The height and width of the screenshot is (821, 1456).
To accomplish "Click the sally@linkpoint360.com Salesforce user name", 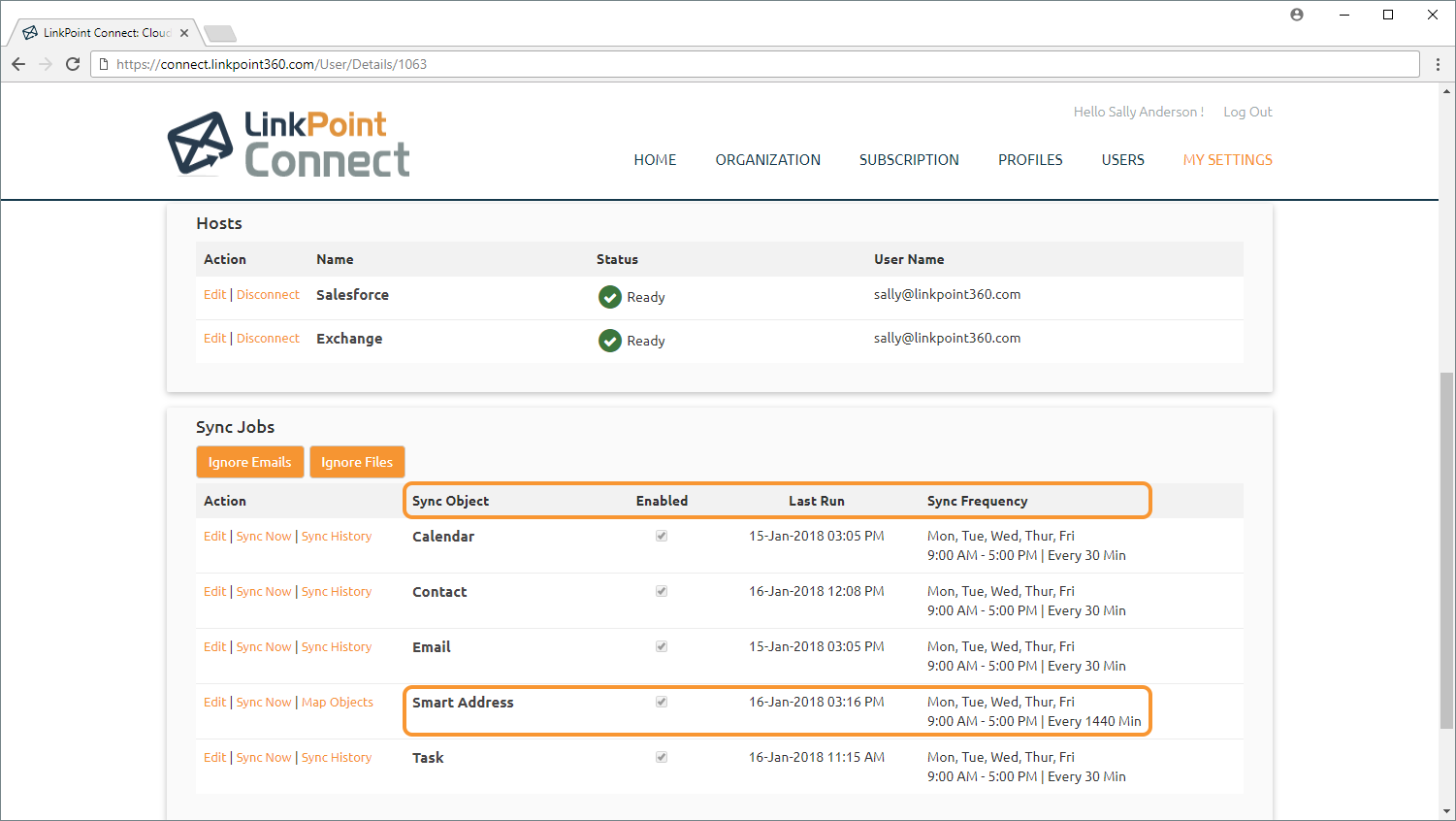I will click(x=947, y=294).
